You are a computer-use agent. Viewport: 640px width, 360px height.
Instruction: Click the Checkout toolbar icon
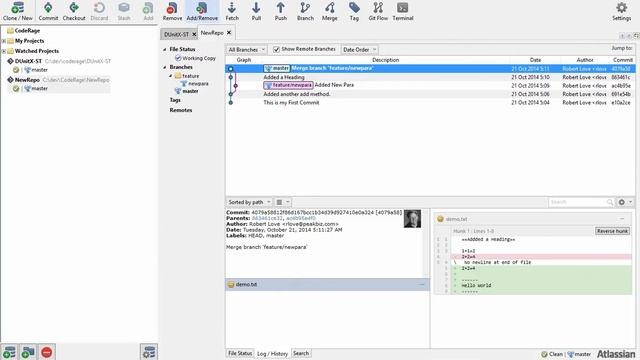click(74, 11)
